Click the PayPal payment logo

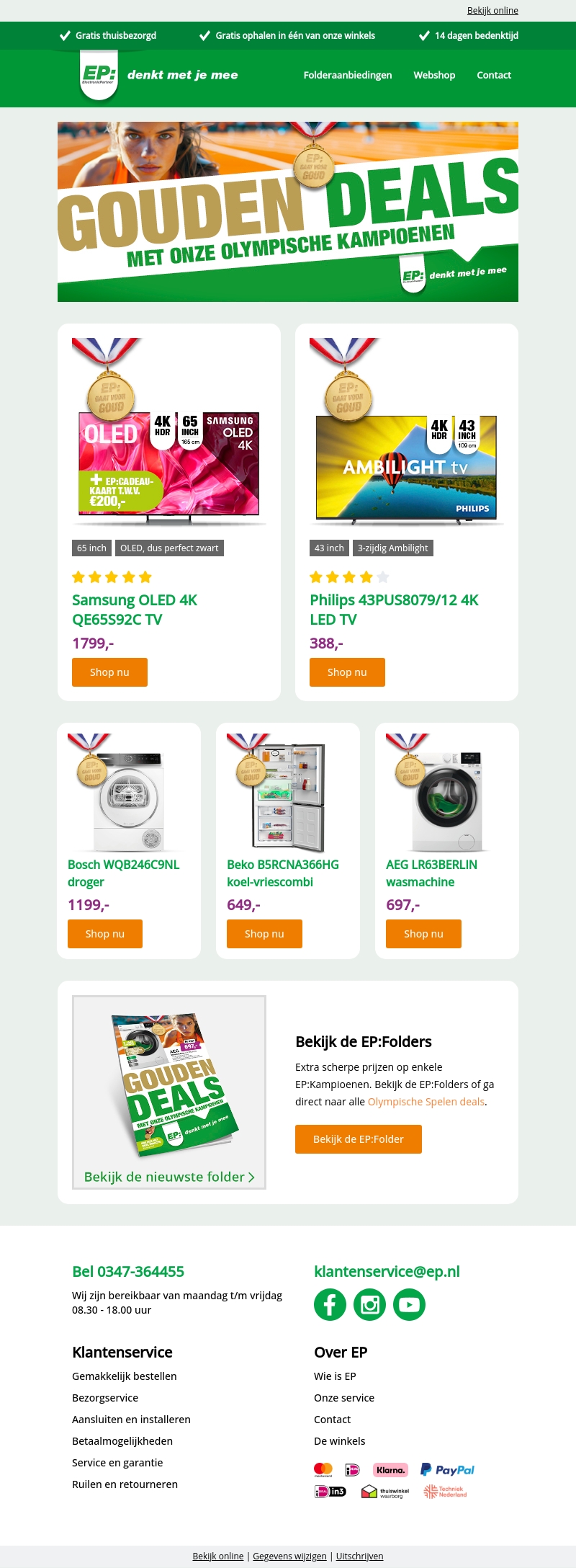(447, 1469)
